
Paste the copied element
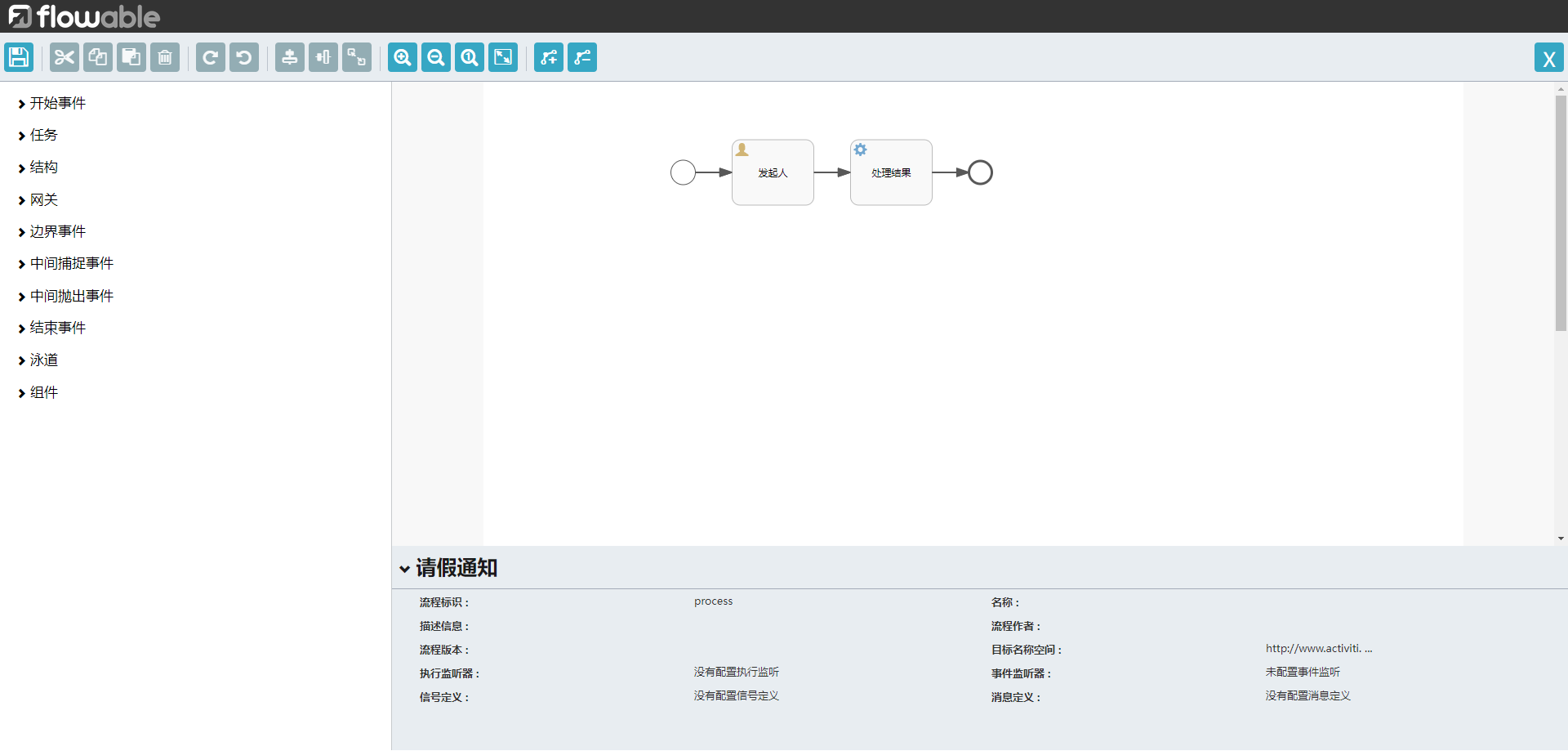coord(131,57)
